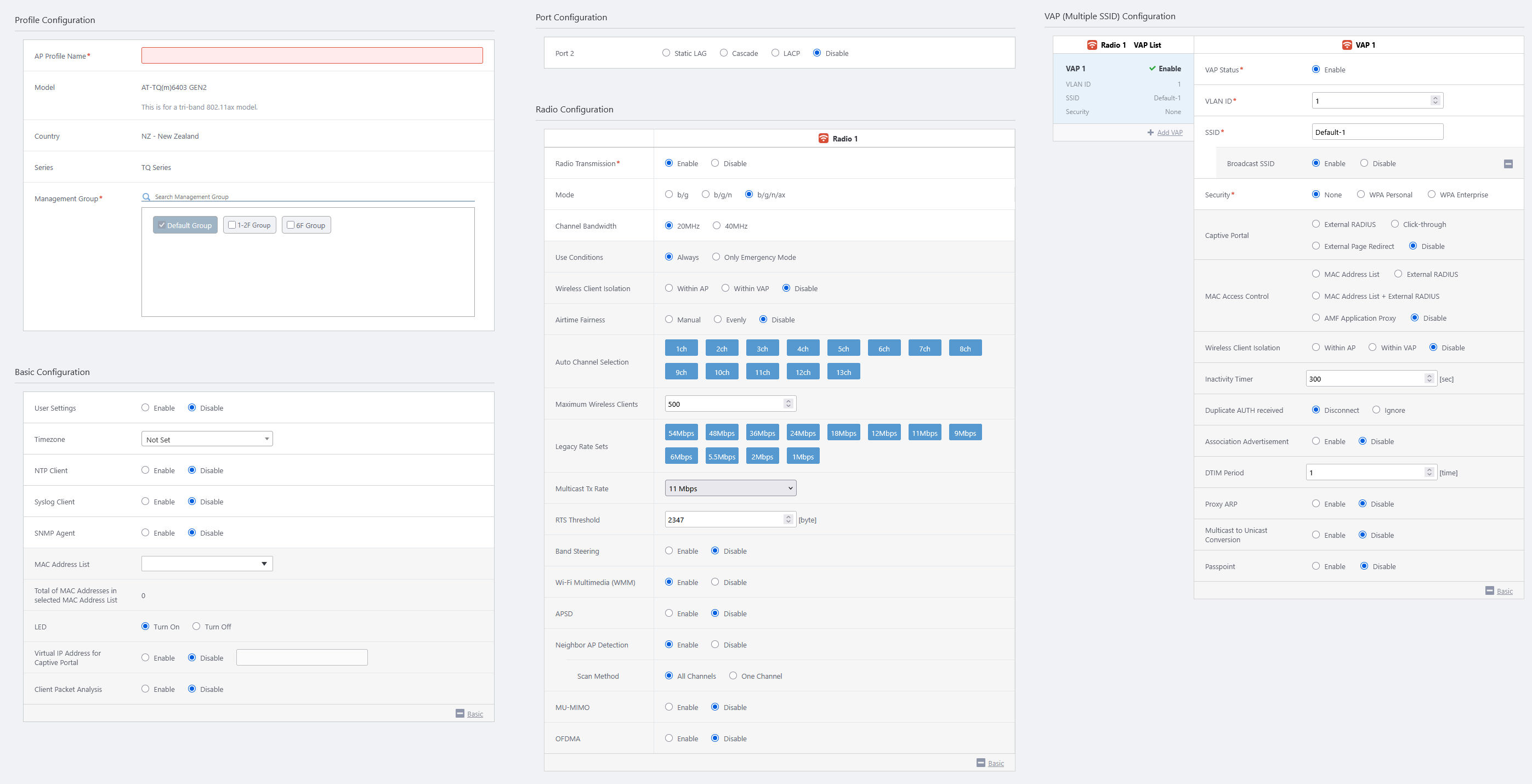This screenshot has height=784, width=1532.
Task: Toggle the 1Mbps legacy rate button
Action: [803, 457]
